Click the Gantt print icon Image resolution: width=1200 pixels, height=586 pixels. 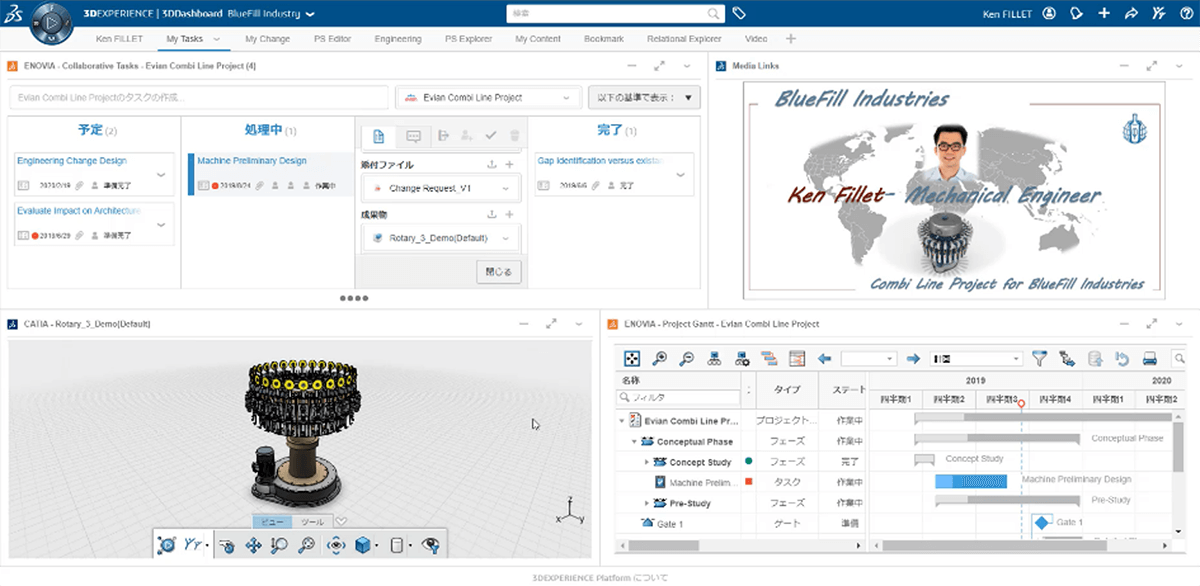pyautogui.click(x=1150, y=358)
